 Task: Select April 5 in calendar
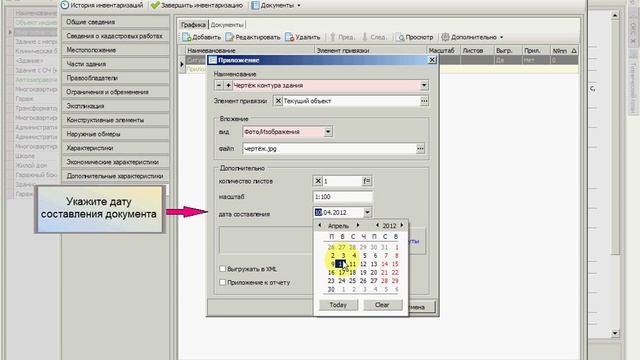364,256
